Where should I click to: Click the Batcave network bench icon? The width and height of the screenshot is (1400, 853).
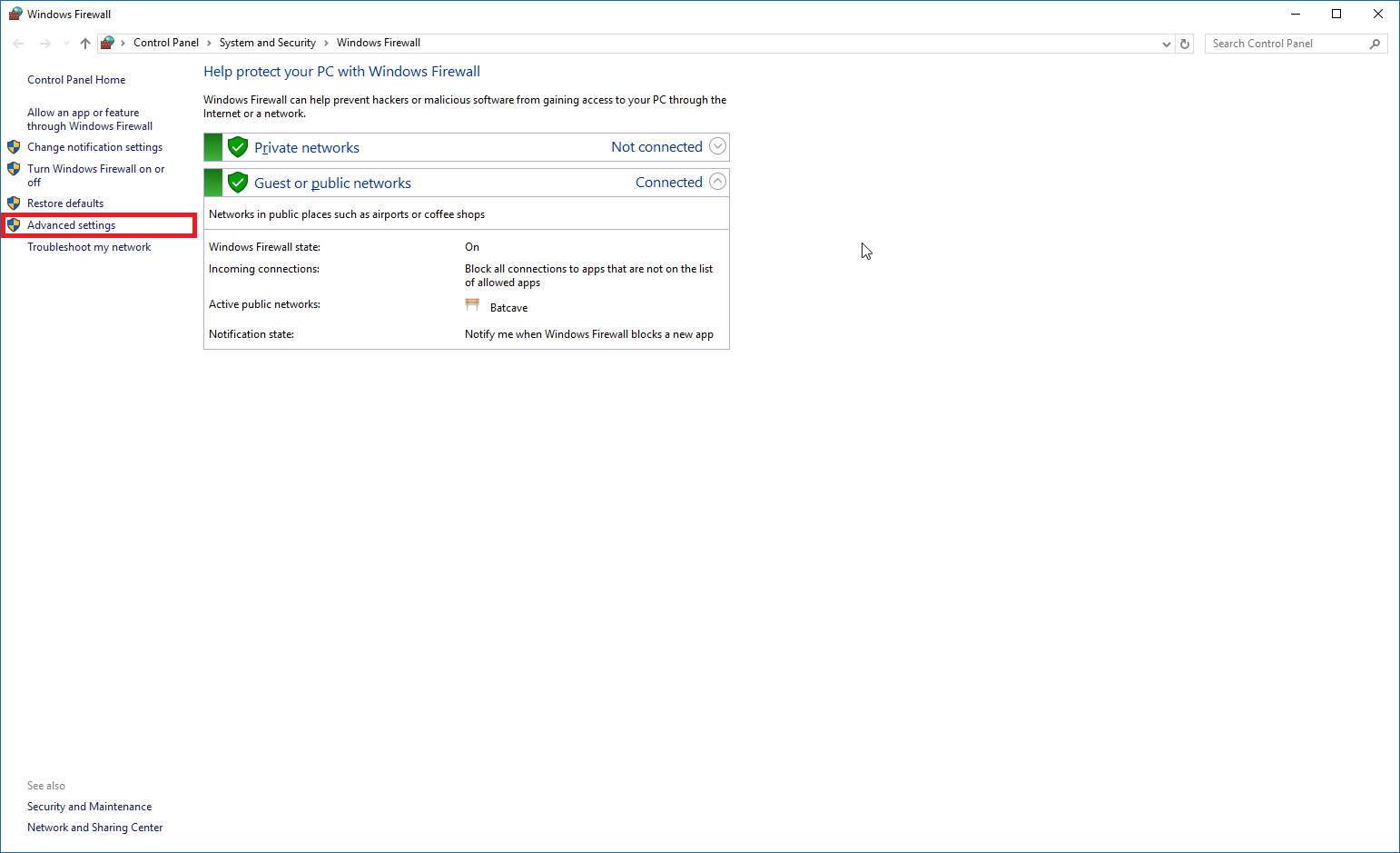click(x=472, y=305)
